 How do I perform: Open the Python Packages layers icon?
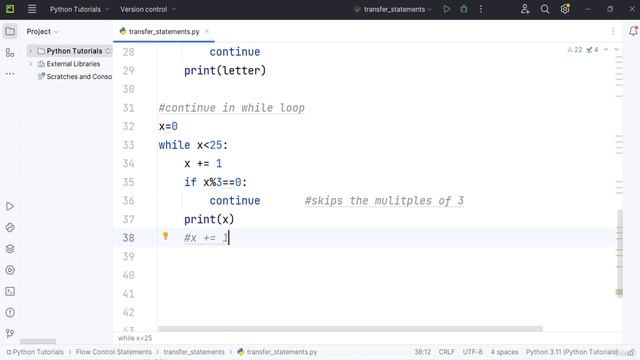click(10, 249)
